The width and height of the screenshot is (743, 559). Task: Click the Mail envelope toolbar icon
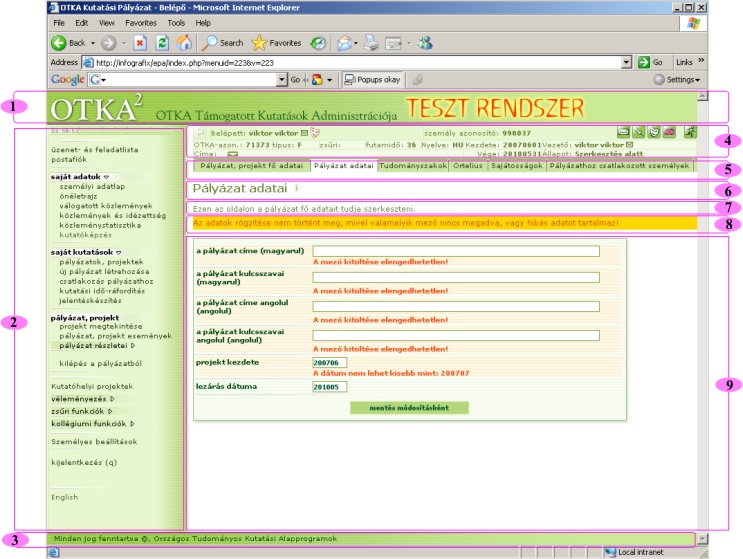344,43
